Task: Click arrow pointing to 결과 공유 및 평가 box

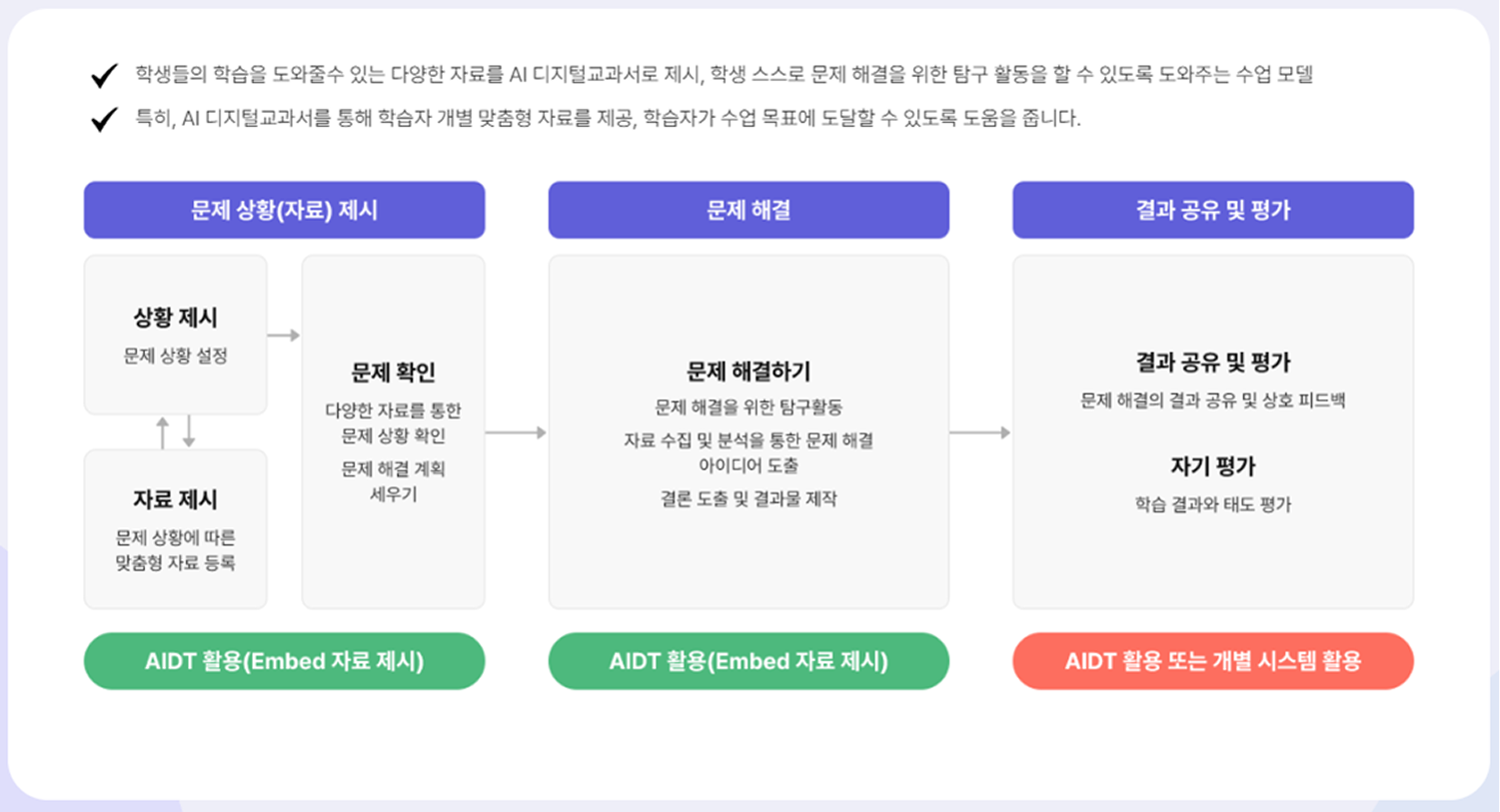Action: click(x=980, y=432)
